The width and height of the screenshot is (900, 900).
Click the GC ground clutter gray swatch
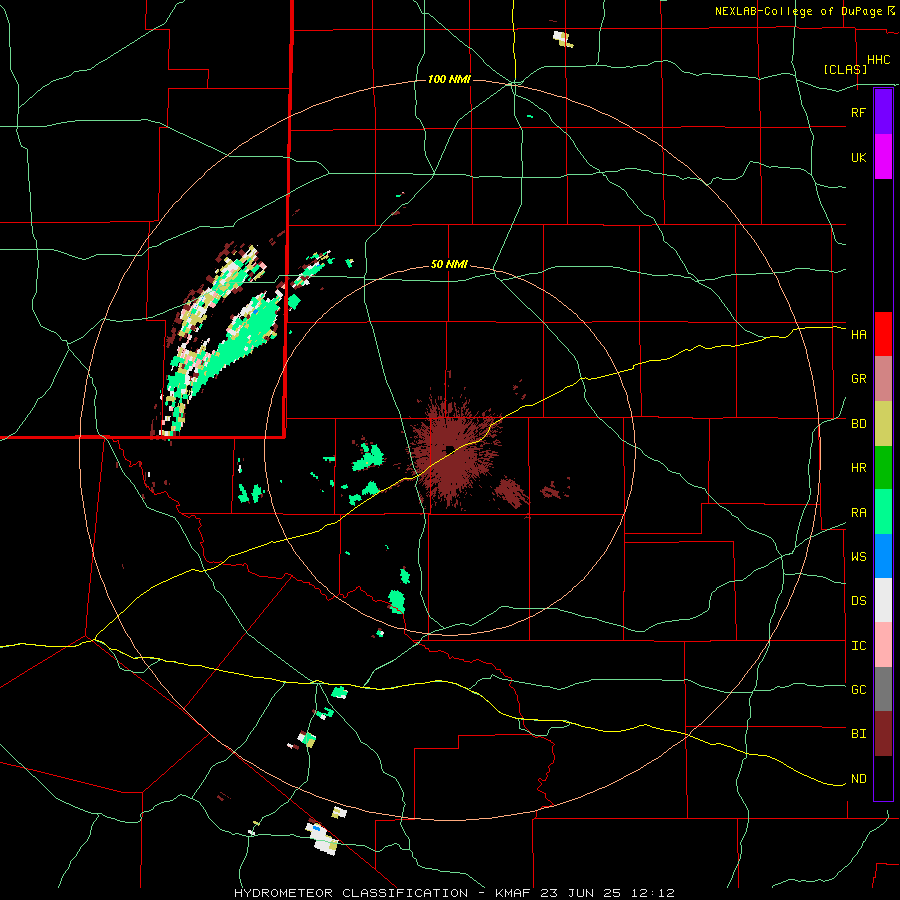[x=883, y=689]
